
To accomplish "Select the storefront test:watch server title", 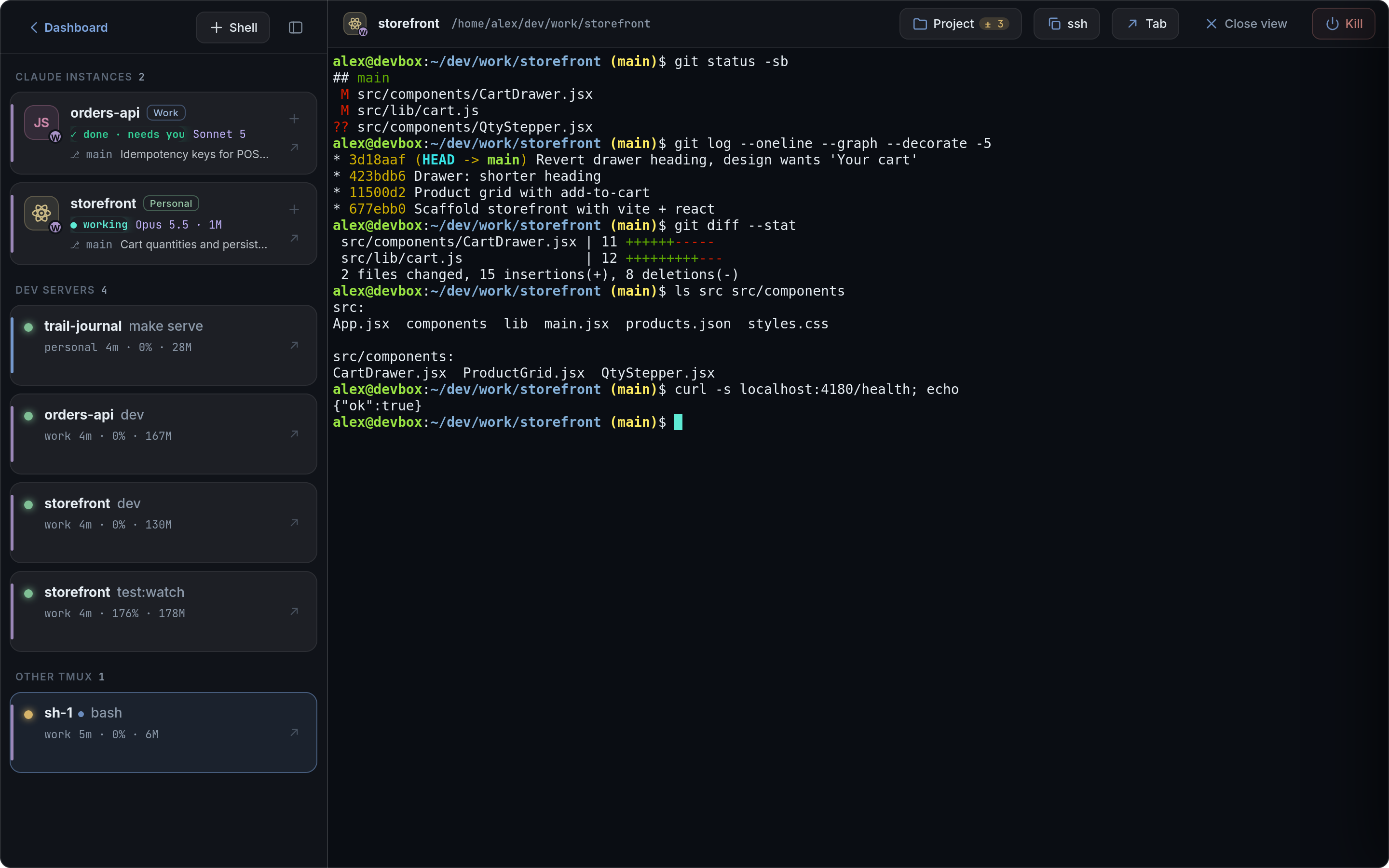I will point(114,592).
